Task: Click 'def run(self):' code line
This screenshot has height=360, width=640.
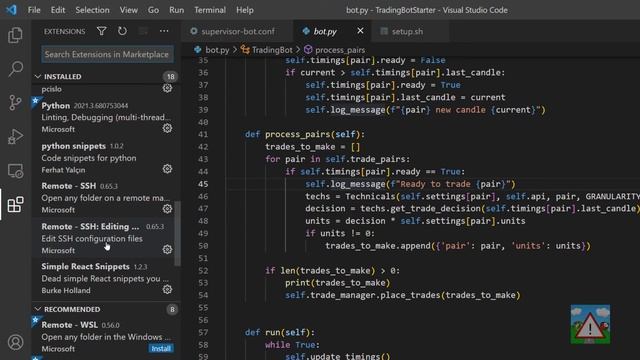Action: click(x=280, y=332)
